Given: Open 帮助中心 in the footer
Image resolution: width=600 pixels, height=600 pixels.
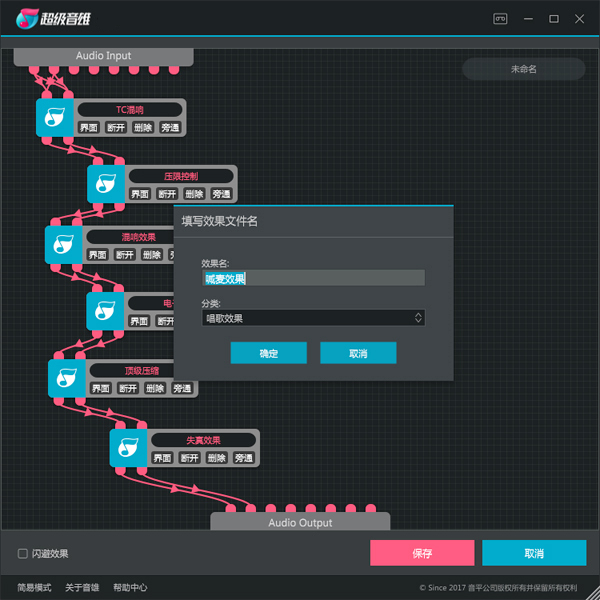Looking at the screenshot, I should 130,587.
